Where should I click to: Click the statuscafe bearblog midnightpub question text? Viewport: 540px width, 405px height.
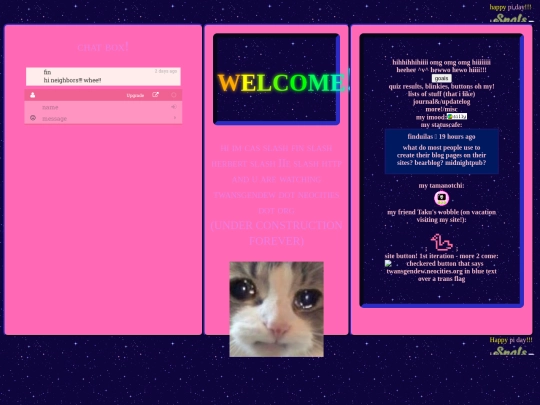(x=442, y=155)
